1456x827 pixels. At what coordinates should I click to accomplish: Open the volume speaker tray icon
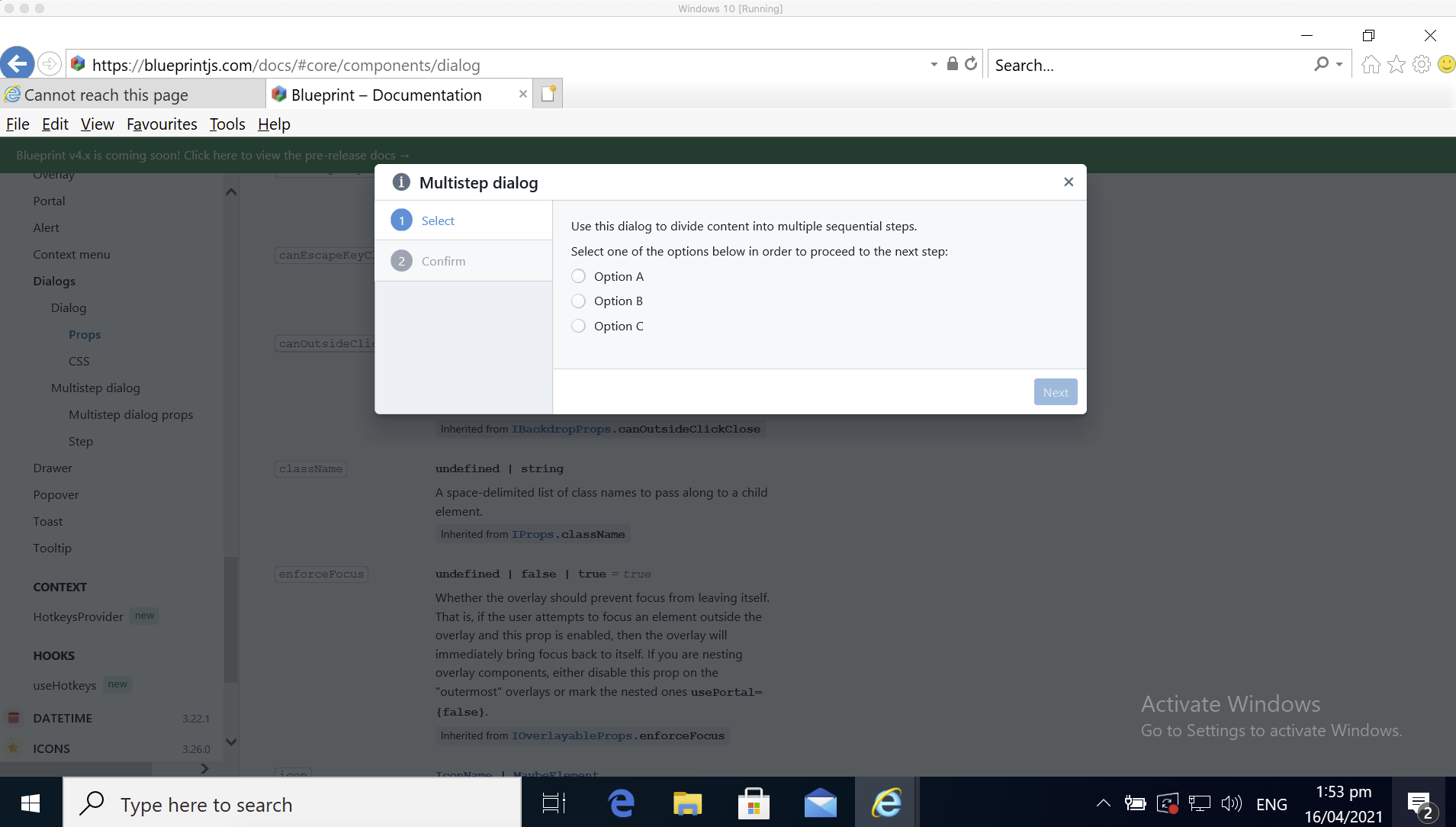coord(1231,803)
